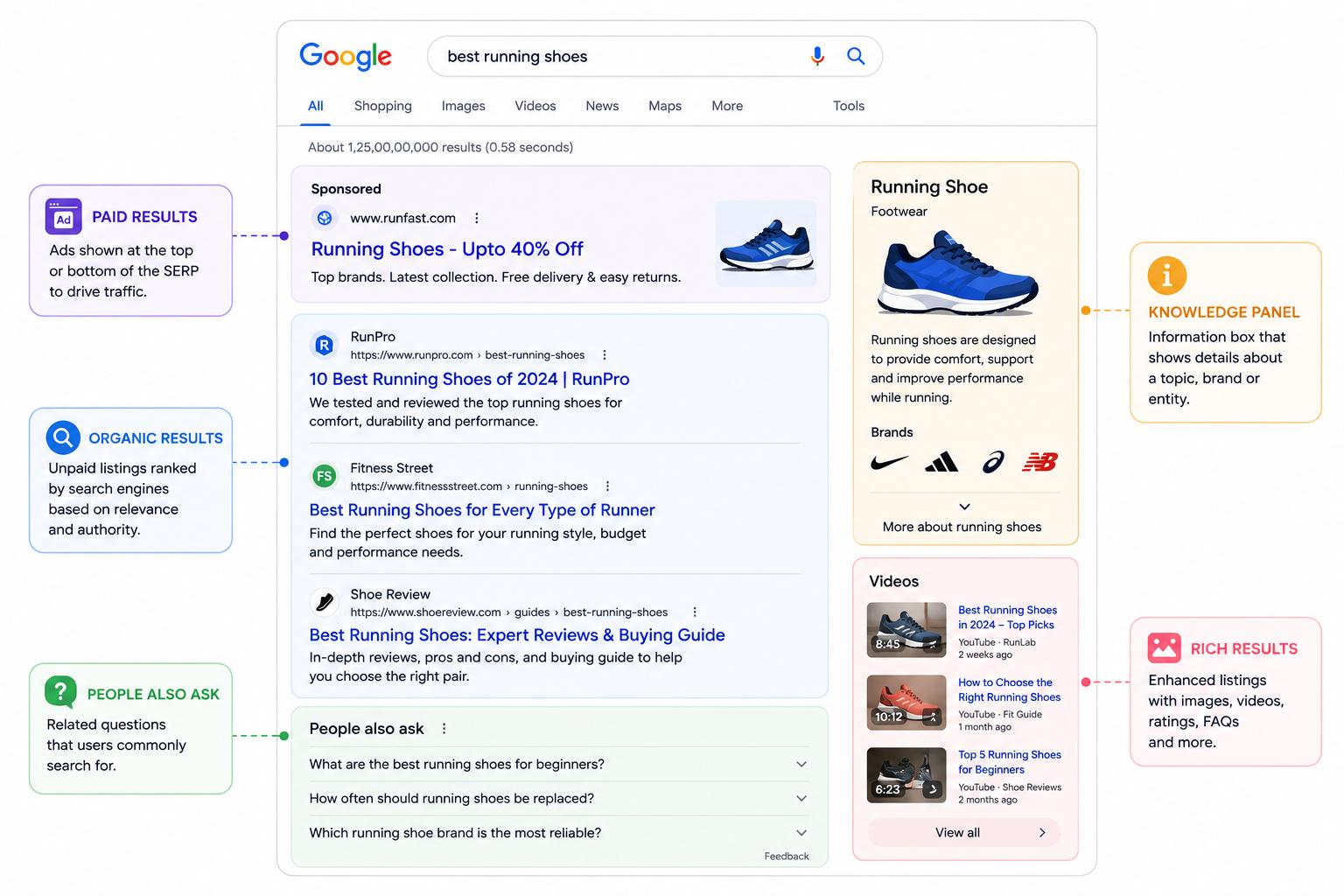Open video 'Best Running Shoes in 2024 – Top Picks'

(1007, 618)
